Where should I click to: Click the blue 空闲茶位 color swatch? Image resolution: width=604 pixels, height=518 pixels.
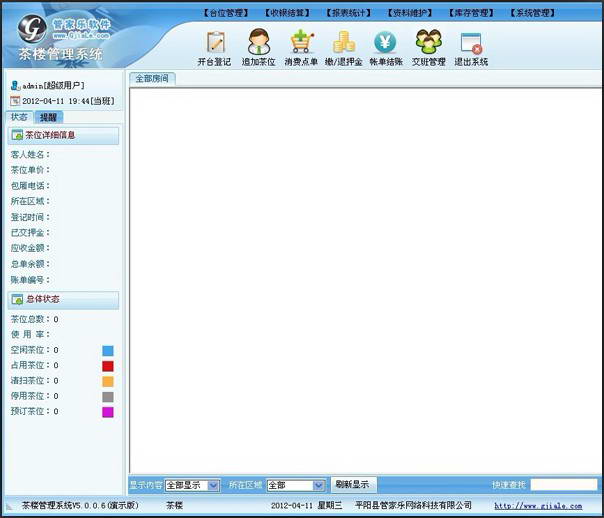[108, 350]
